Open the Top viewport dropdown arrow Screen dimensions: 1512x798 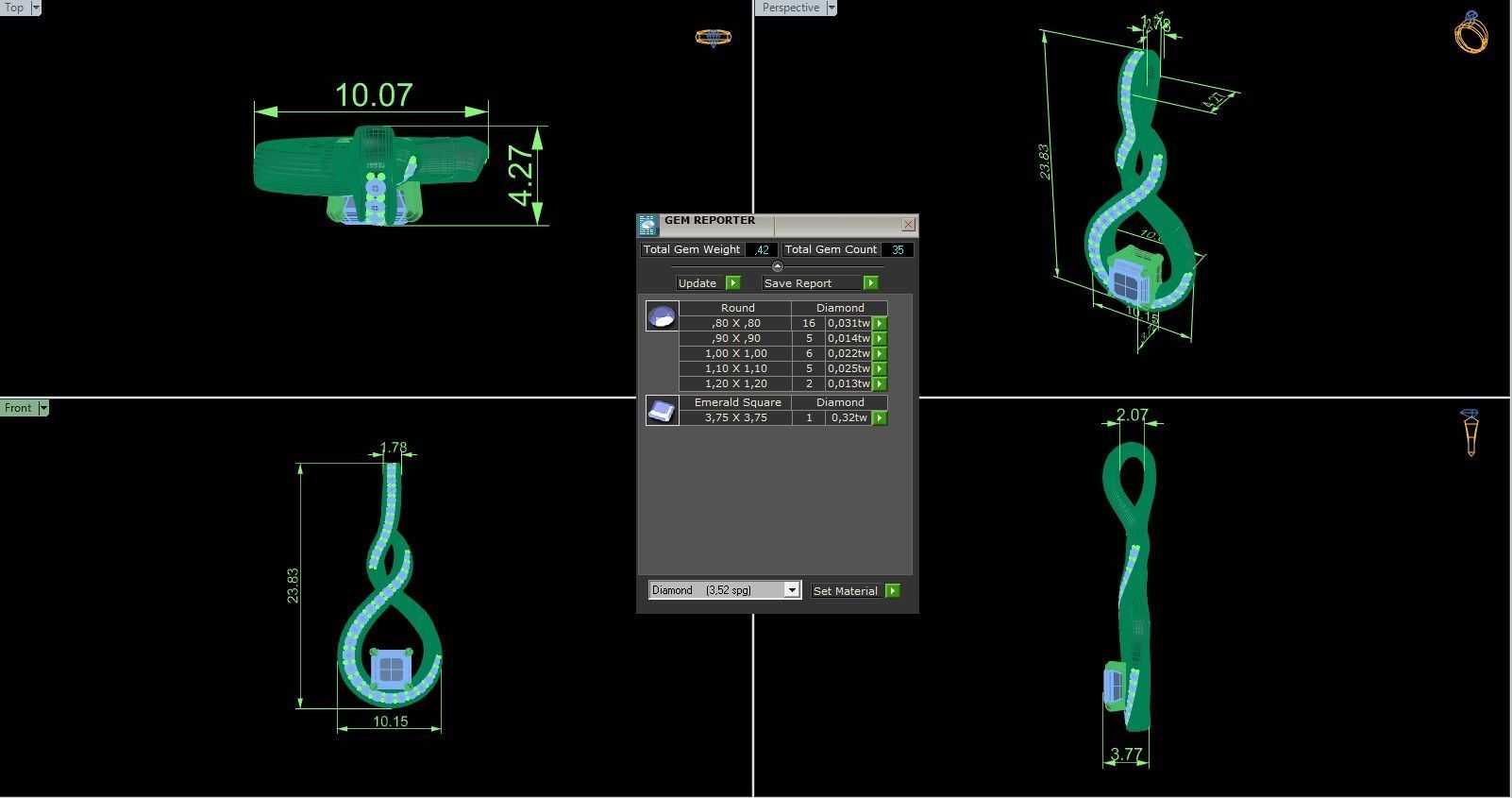pos(36,8)
